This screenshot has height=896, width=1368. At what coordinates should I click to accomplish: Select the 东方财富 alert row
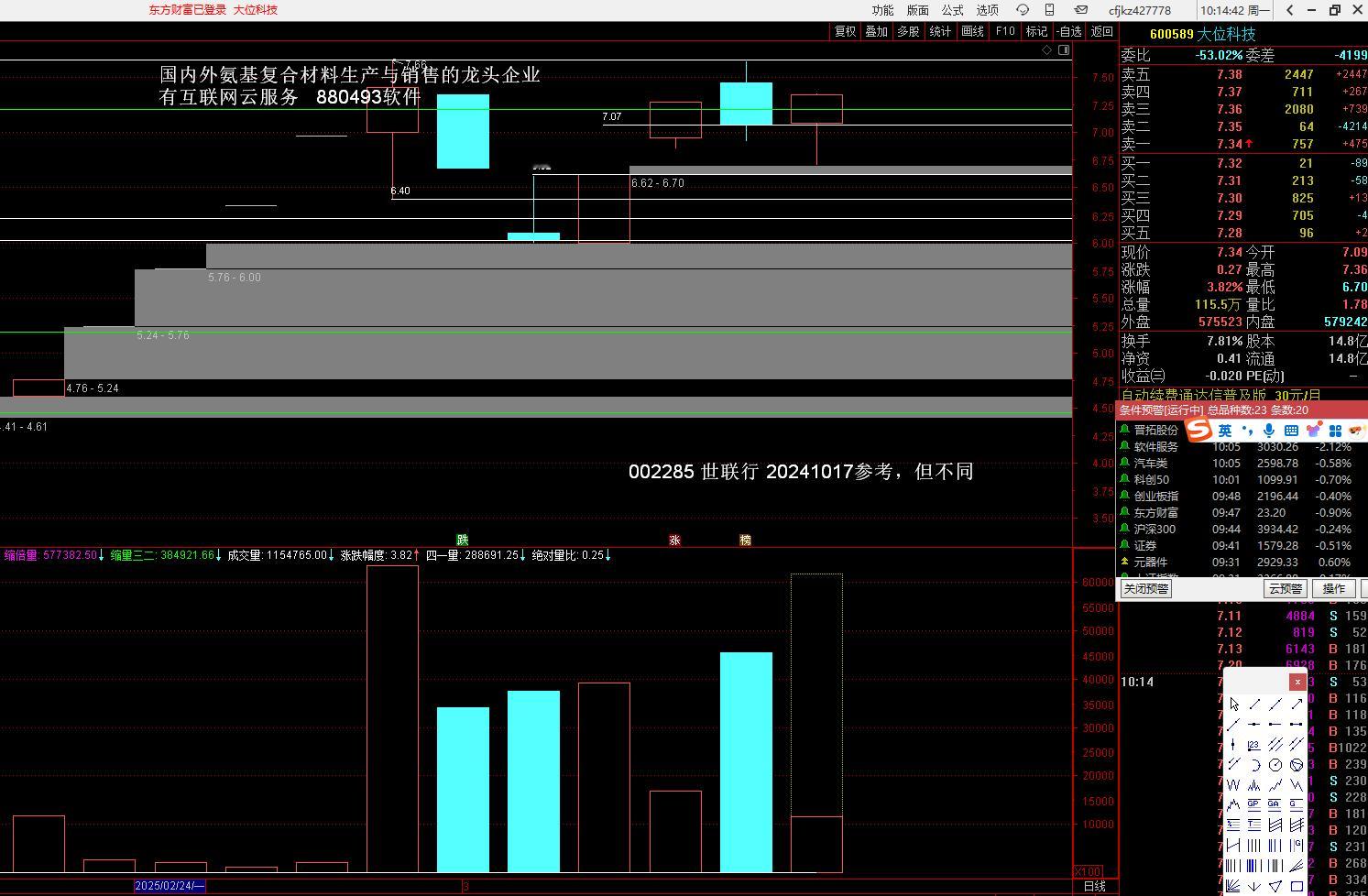1242,513
